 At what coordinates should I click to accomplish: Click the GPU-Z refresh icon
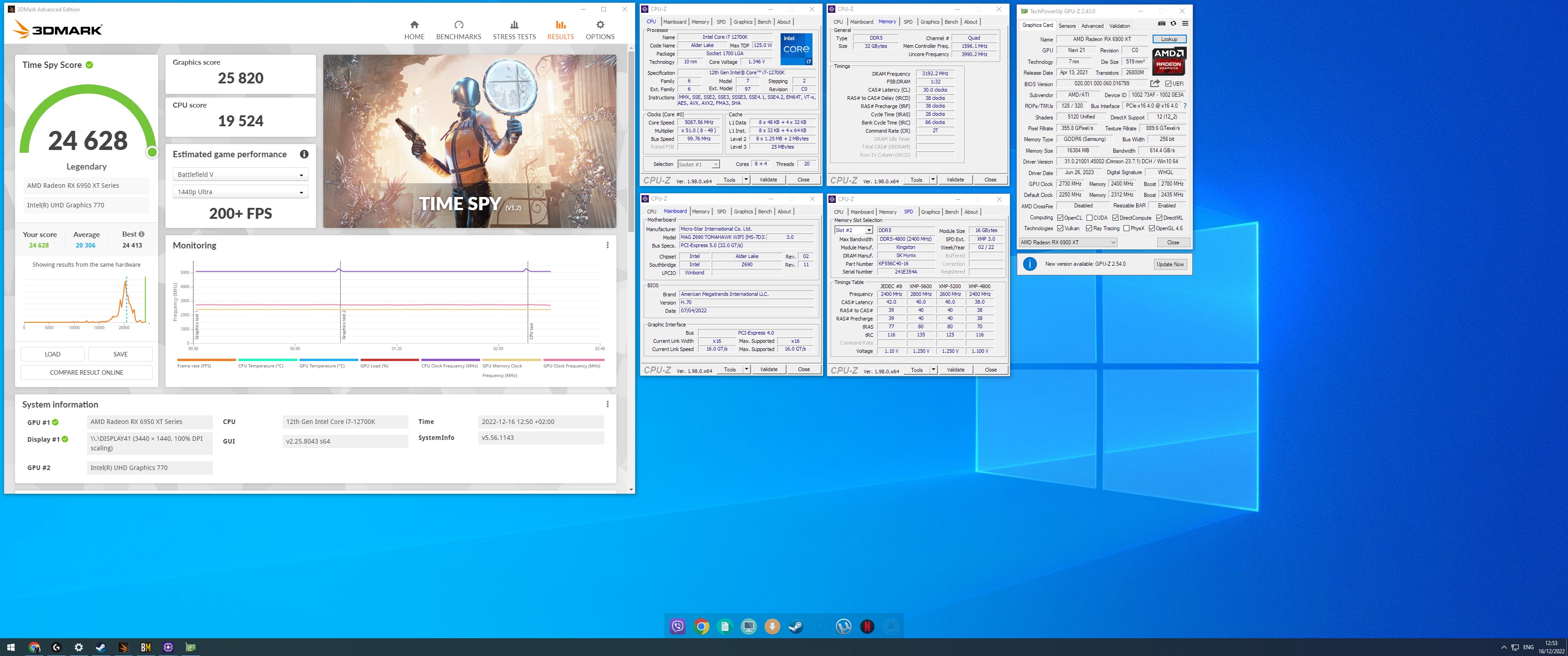(x=1173, y=24)
